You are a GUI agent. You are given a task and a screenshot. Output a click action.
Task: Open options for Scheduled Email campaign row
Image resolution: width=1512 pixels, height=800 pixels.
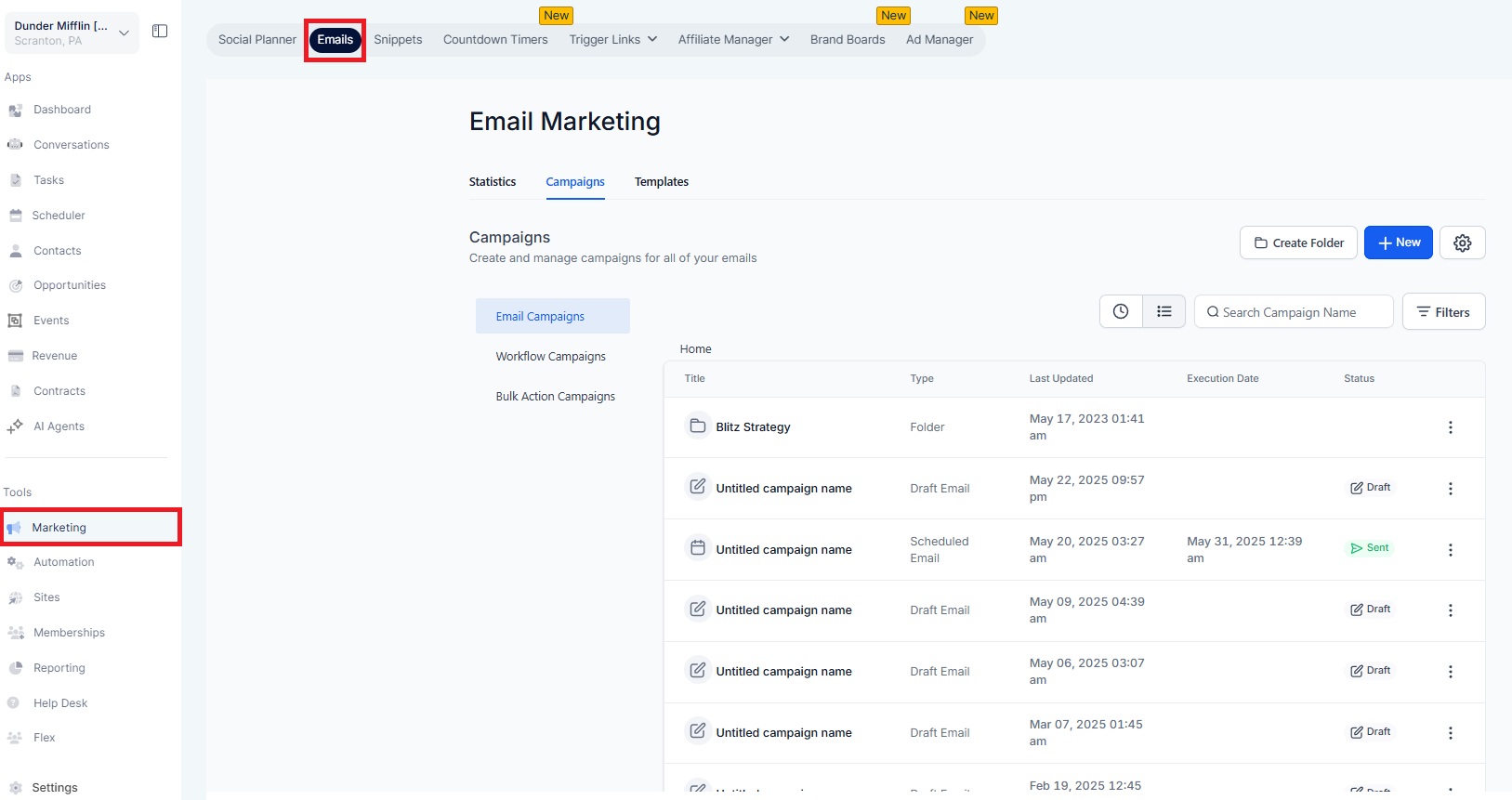[1451, 550]
